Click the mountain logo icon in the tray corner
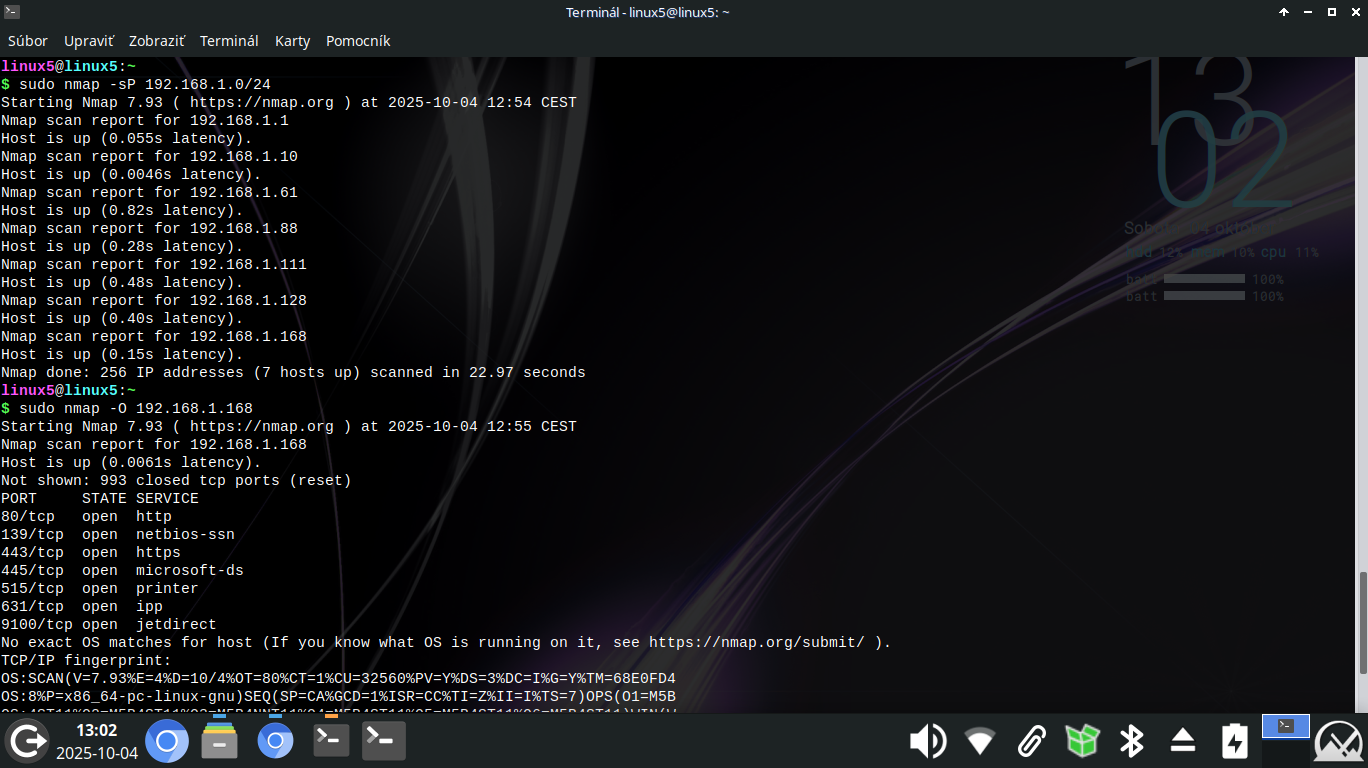 coord(1338,741)
